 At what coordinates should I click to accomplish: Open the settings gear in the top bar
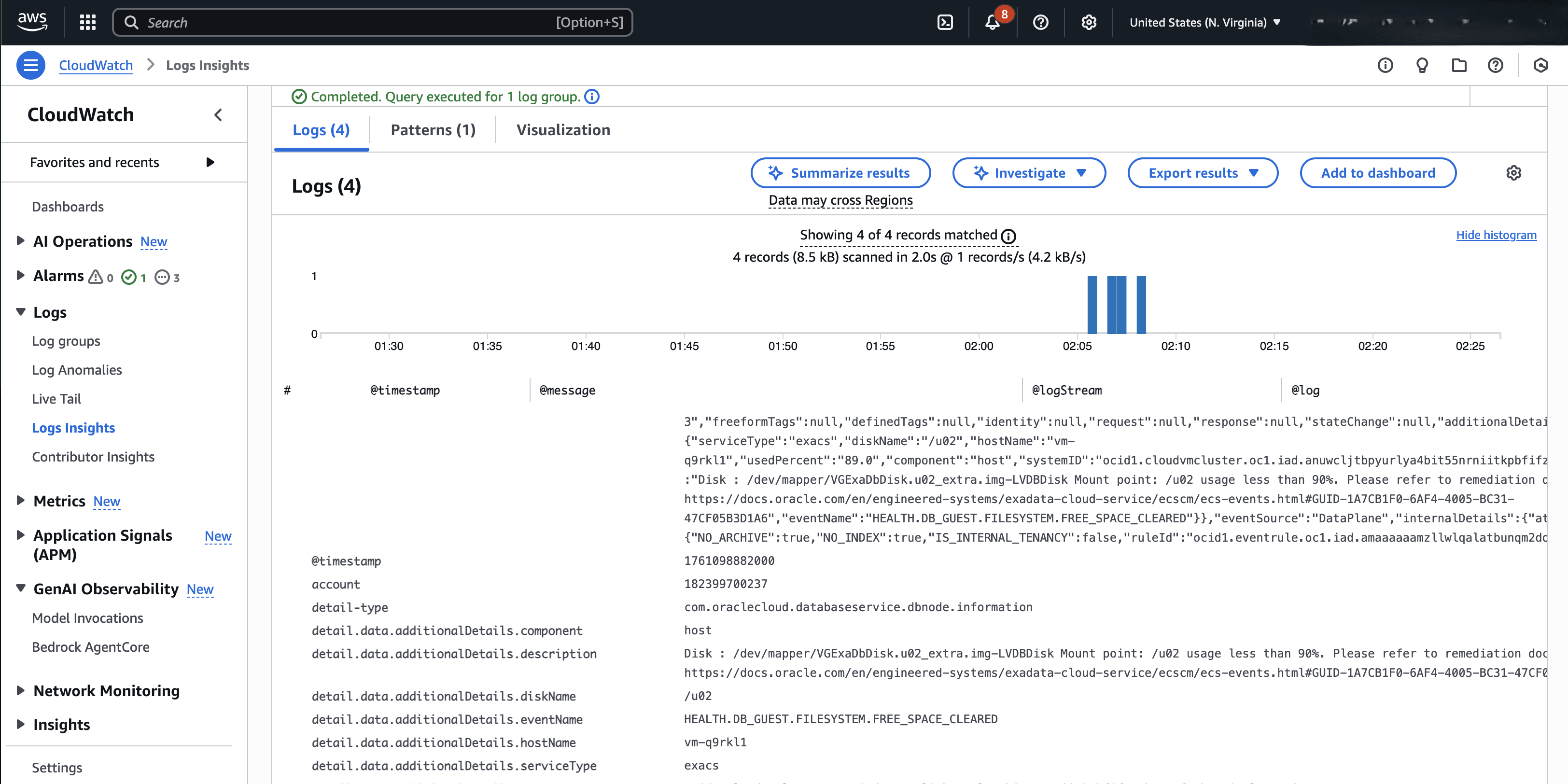tap(1088, 22)
